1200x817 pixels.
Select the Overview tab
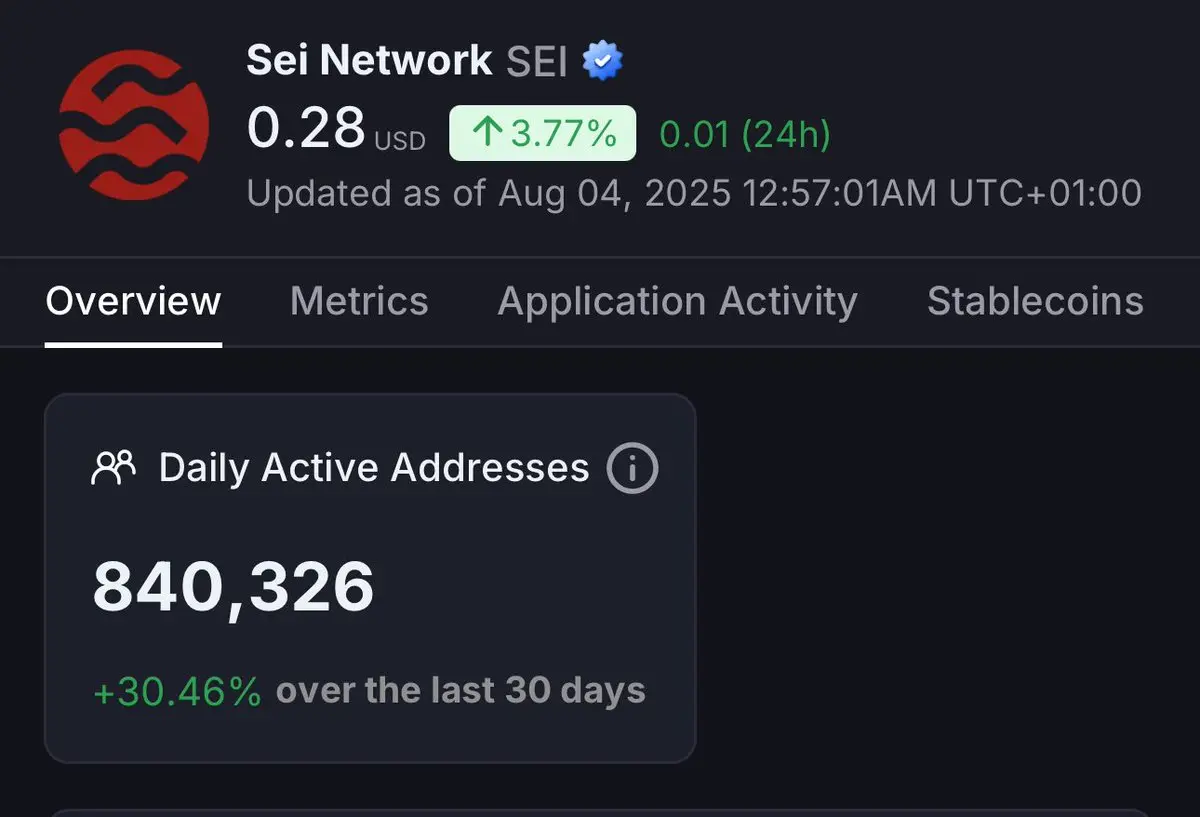(133, 301)
